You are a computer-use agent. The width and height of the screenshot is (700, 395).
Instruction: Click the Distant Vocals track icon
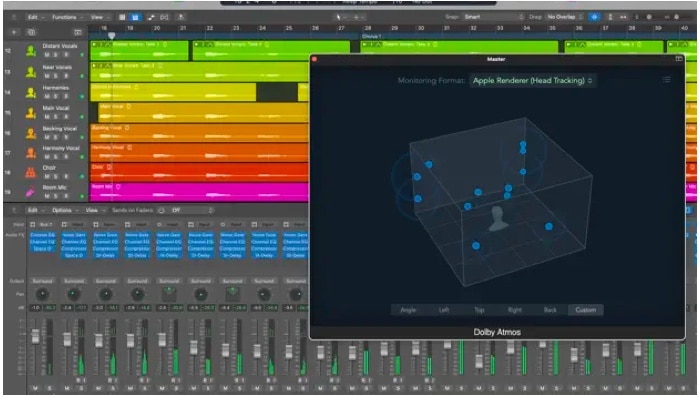(x=30, y=51)
